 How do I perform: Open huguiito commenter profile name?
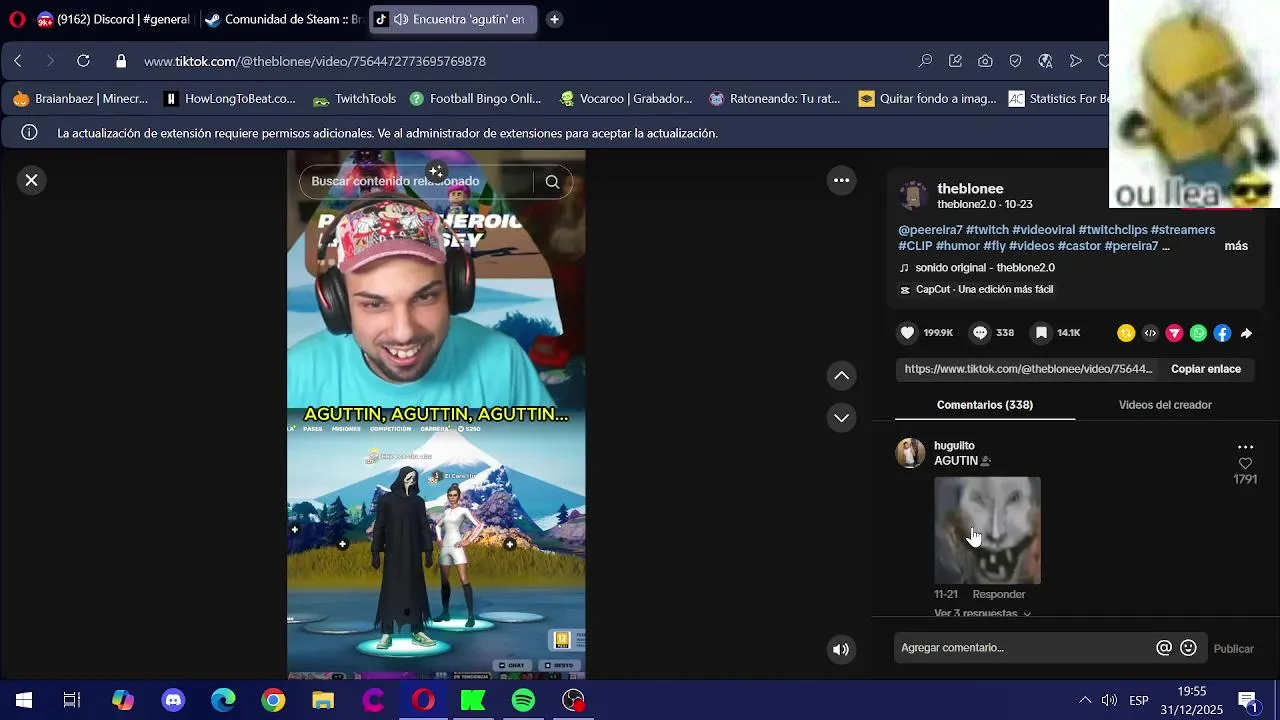click(954, 446)
